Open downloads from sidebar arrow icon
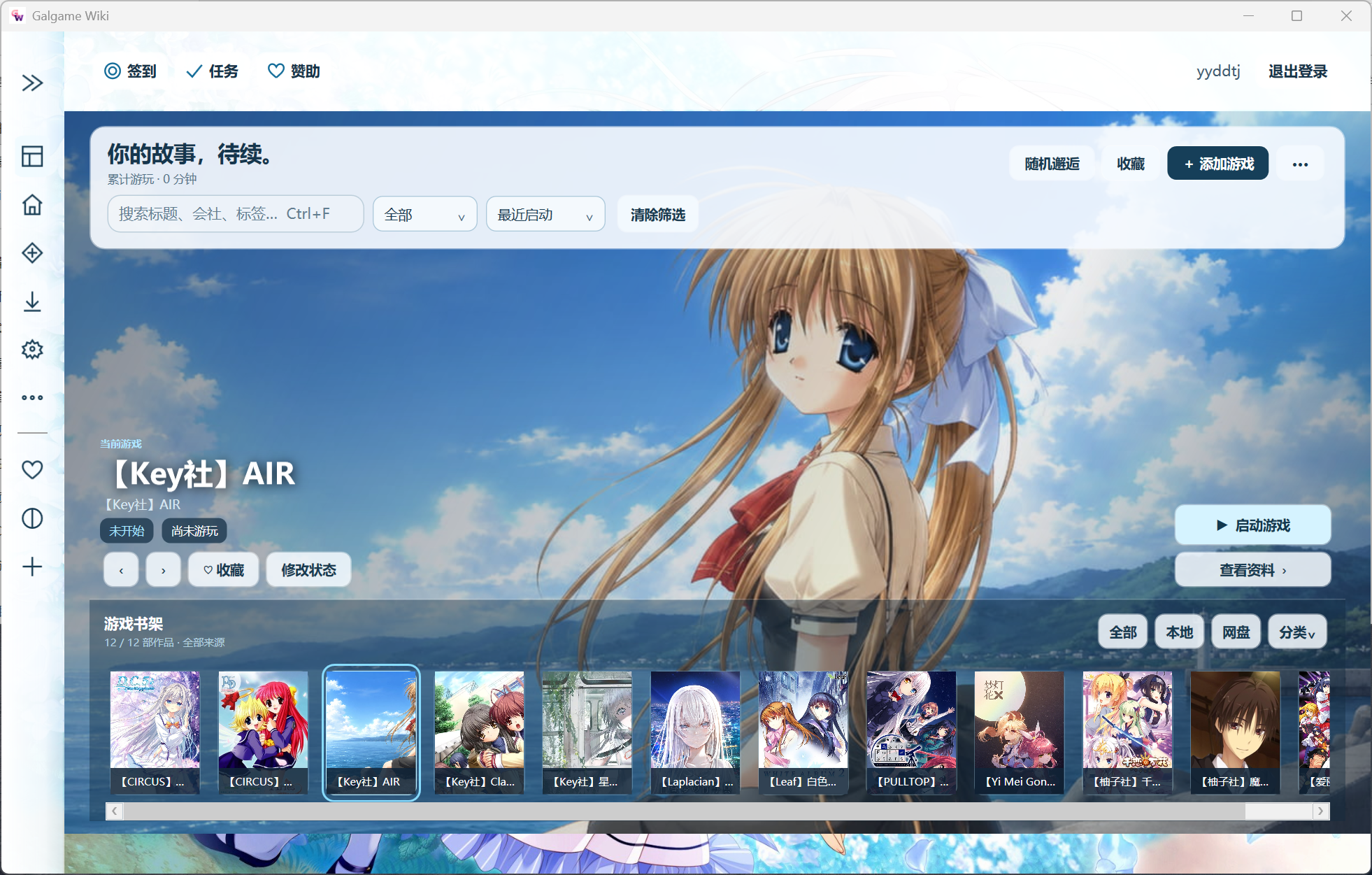The image size is (1372, 875). (32, 301)
